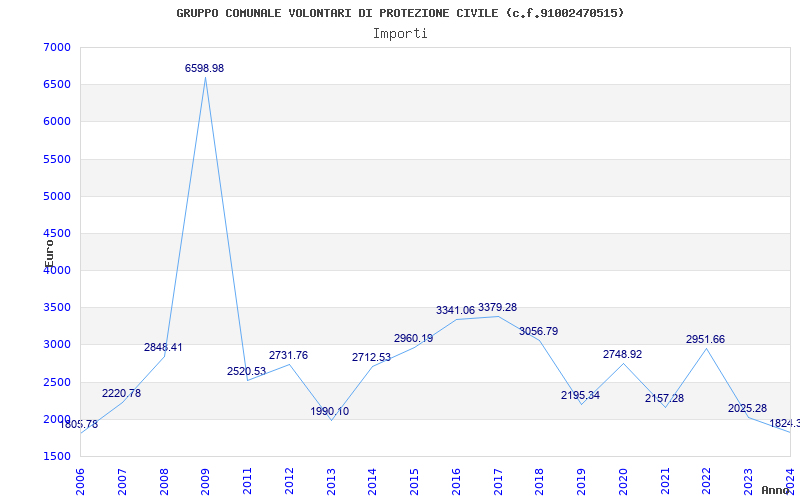Click the 2848.41 data label
Viewport: 800px width, 500px height.
pos(163,347)
